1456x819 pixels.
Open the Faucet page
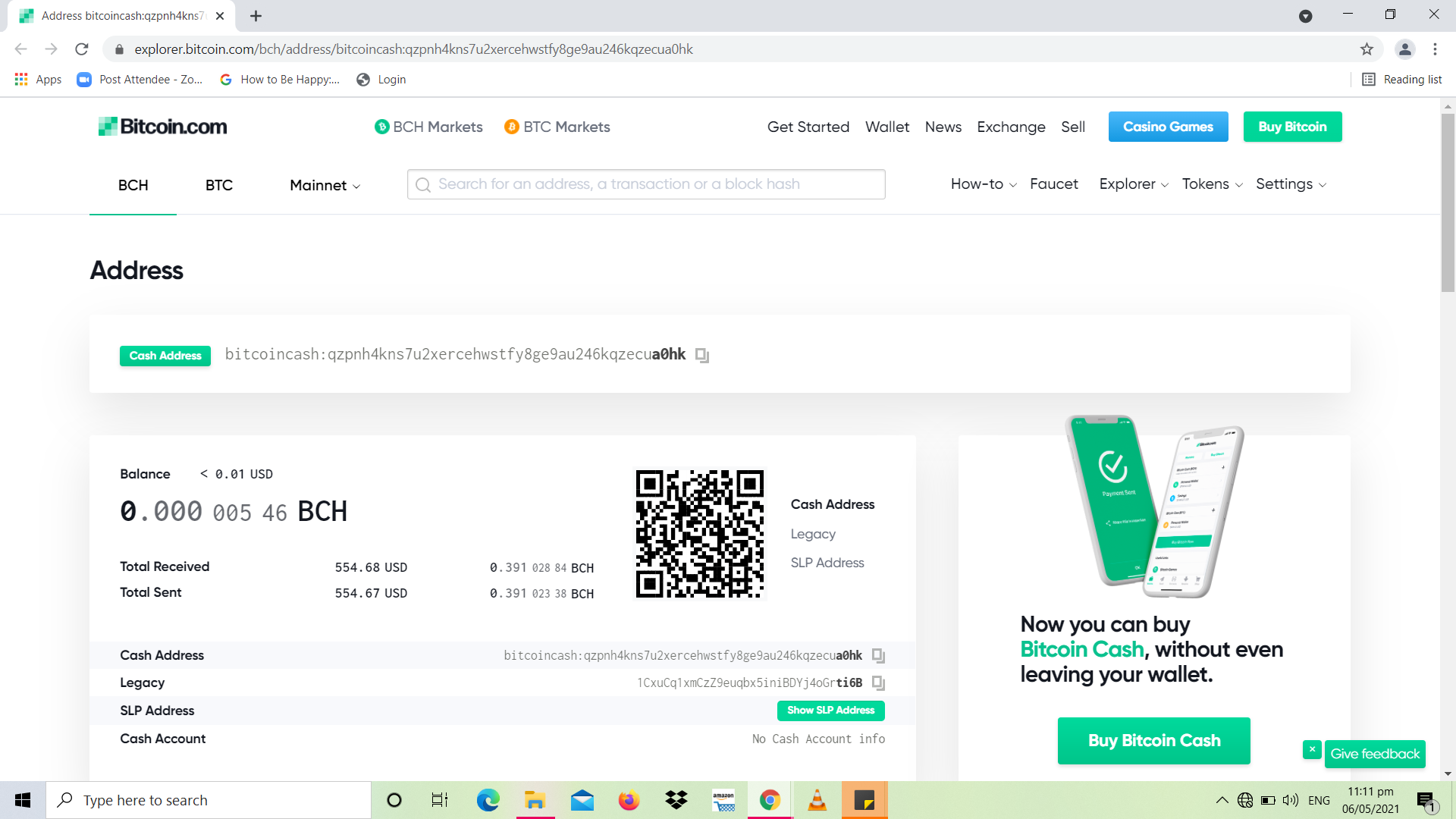coord(1054,184)
